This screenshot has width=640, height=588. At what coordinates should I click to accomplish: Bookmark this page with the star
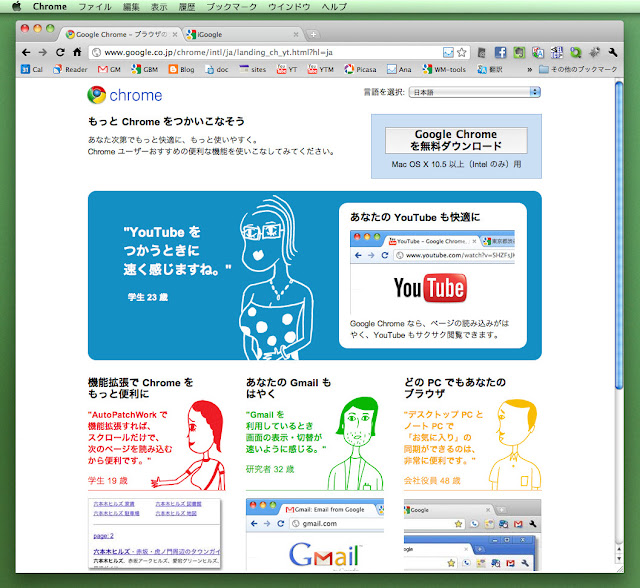462,52
